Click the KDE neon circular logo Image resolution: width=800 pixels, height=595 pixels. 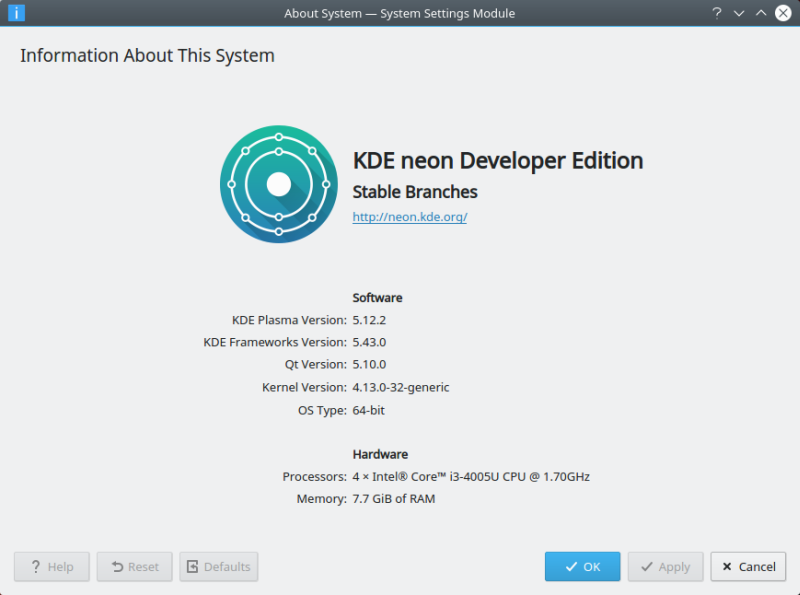click(x=279, y=184)
